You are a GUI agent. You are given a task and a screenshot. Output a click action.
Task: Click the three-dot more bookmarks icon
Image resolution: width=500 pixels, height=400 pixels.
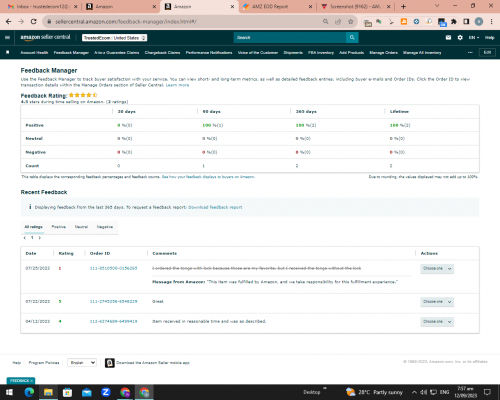470,53
